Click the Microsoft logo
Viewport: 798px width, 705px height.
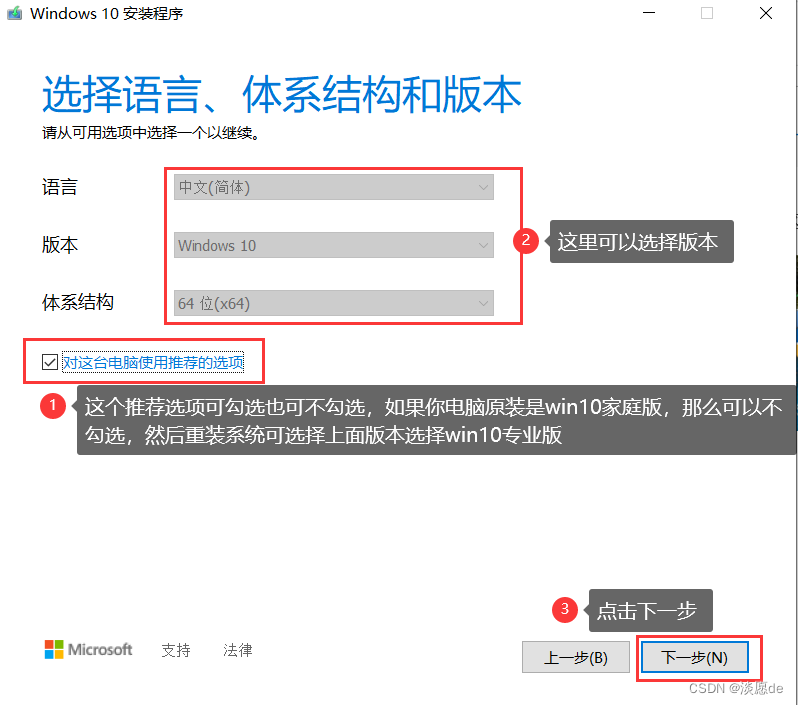point(89,650)
